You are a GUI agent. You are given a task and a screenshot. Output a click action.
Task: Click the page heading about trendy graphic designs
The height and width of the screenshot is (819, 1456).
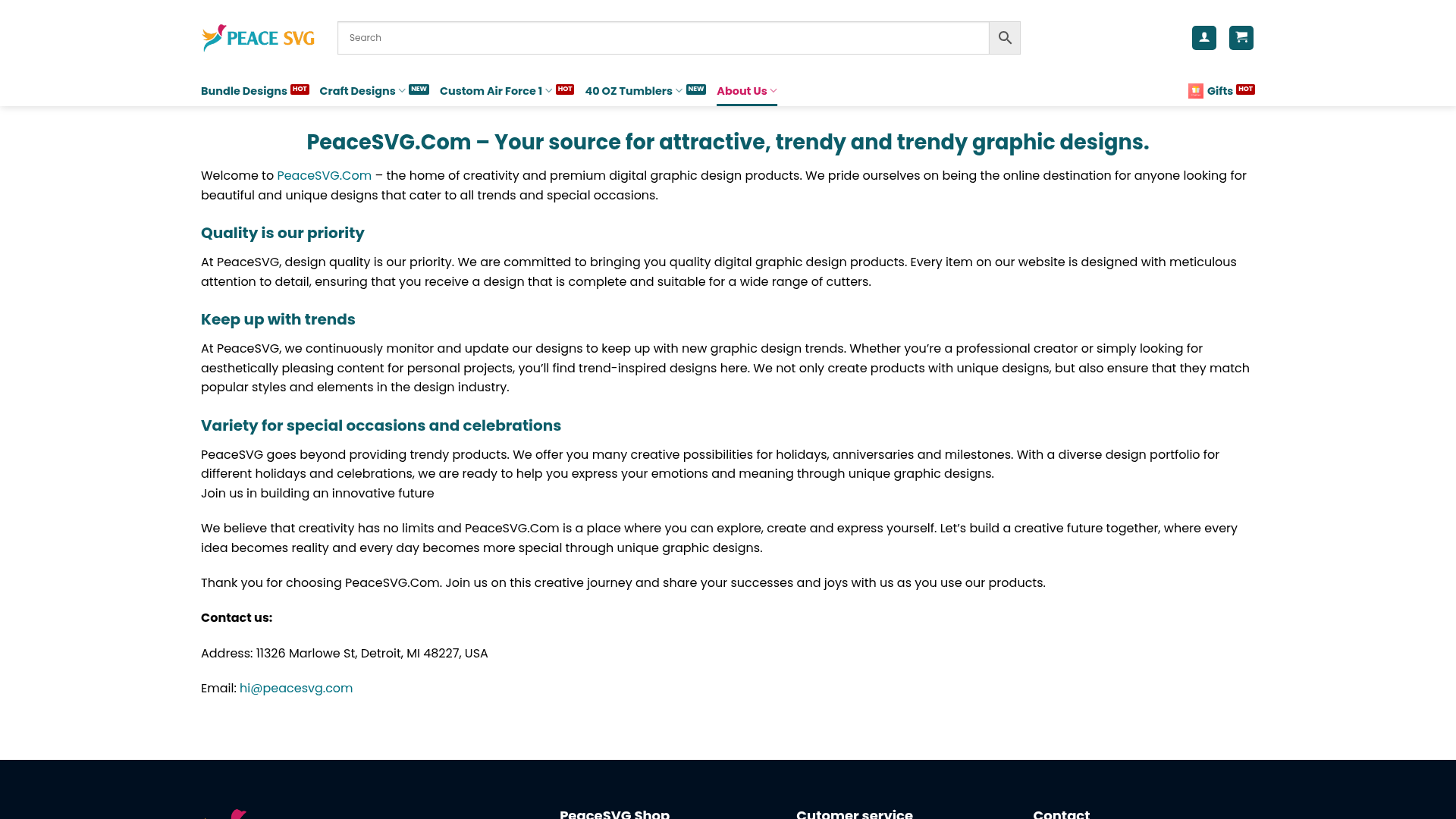point(728,142)
